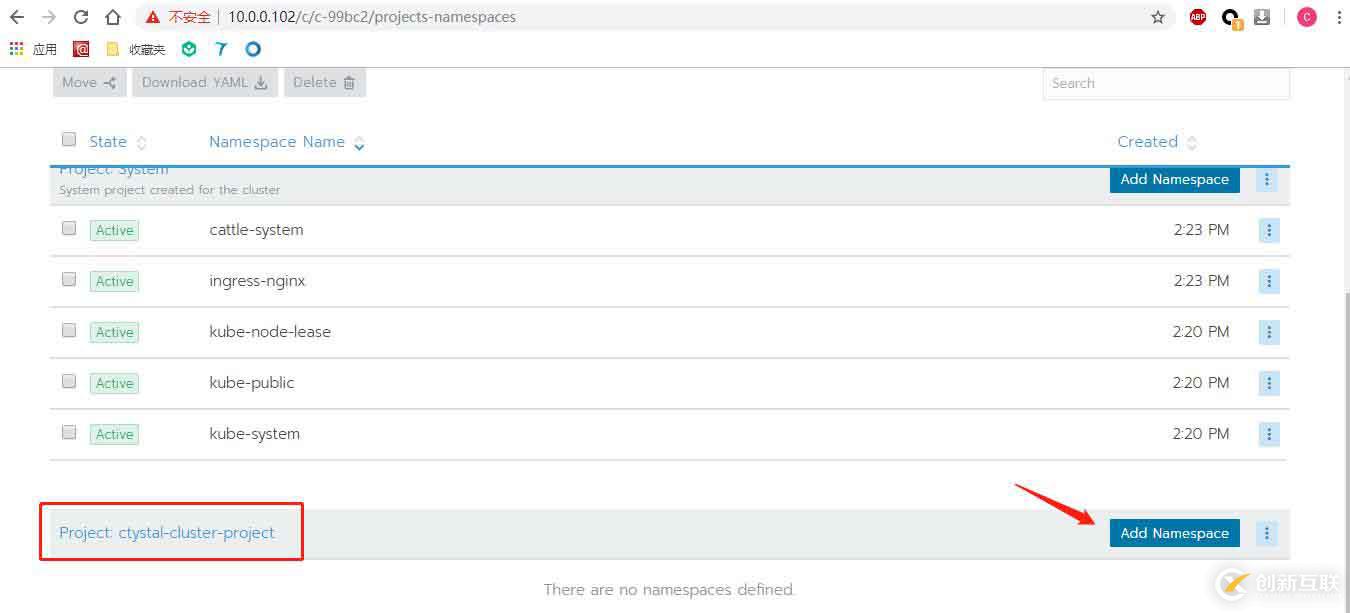Open the download extension icon
The width and height of the screenshot is (1350, 613).
pyautogui.click(x=1262, y=17)
